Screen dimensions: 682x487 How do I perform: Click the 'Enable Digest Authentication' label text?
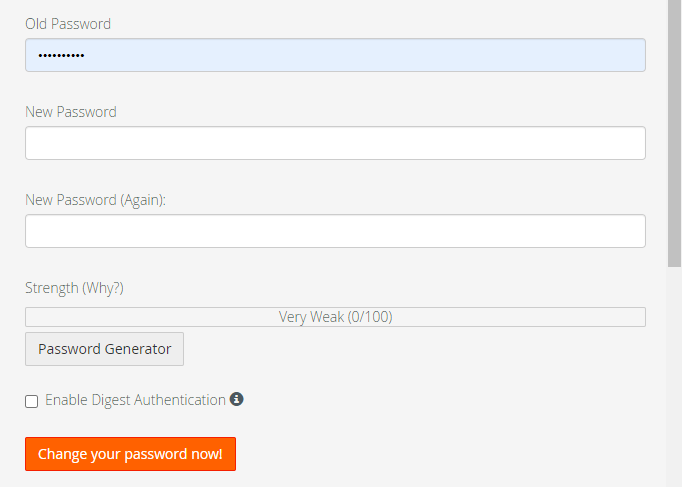click(x=135, y=400)
